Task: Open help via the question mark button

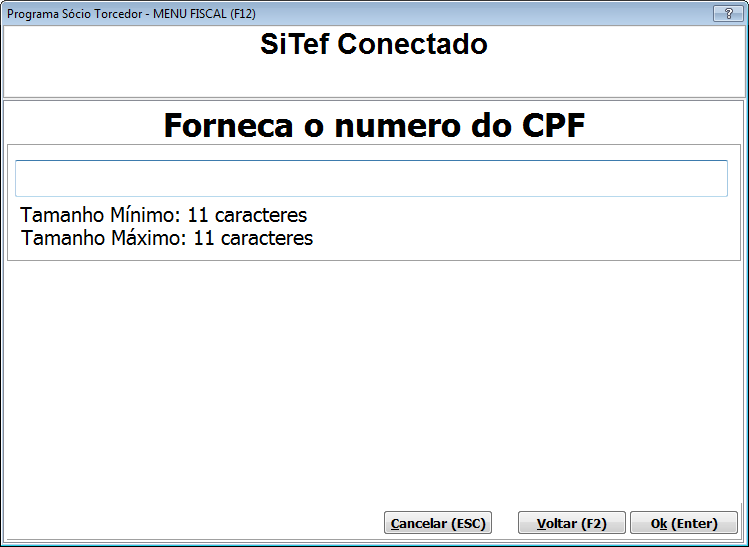Action: (728, 13)
